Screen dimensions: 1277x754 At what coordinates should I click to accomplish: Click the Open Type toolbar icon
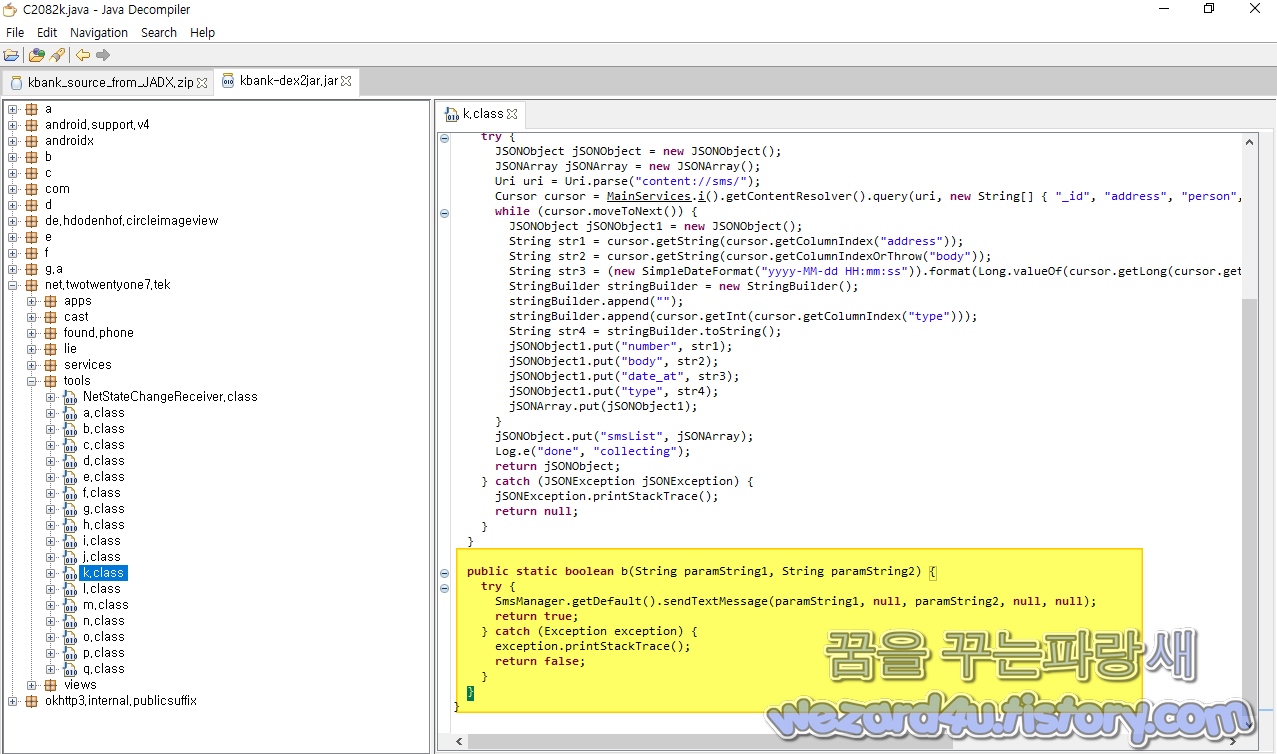(x=37, y=55)
